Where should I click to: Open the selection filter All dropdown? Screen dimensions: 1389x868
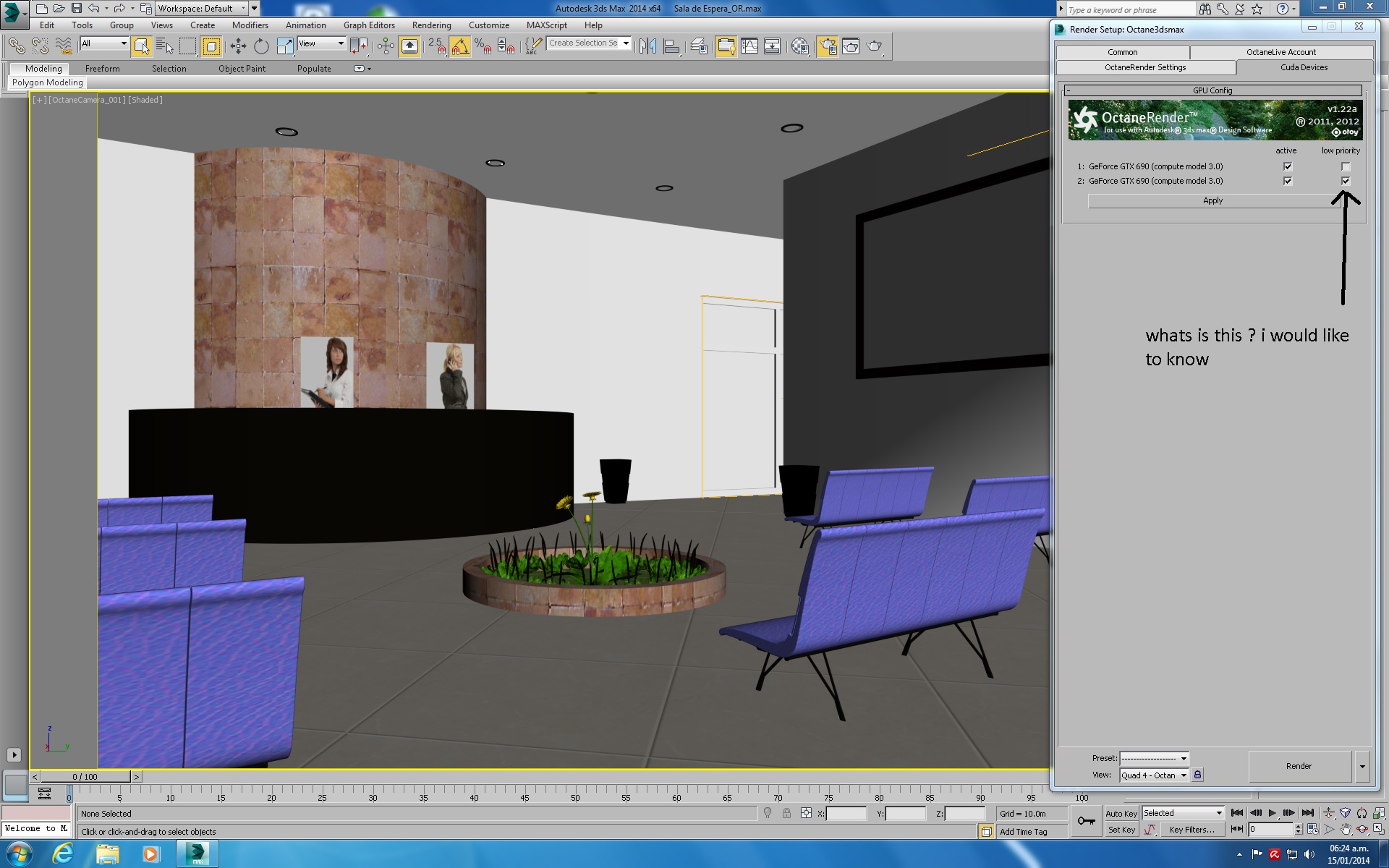pyautogui.click(x=105, y=43)
